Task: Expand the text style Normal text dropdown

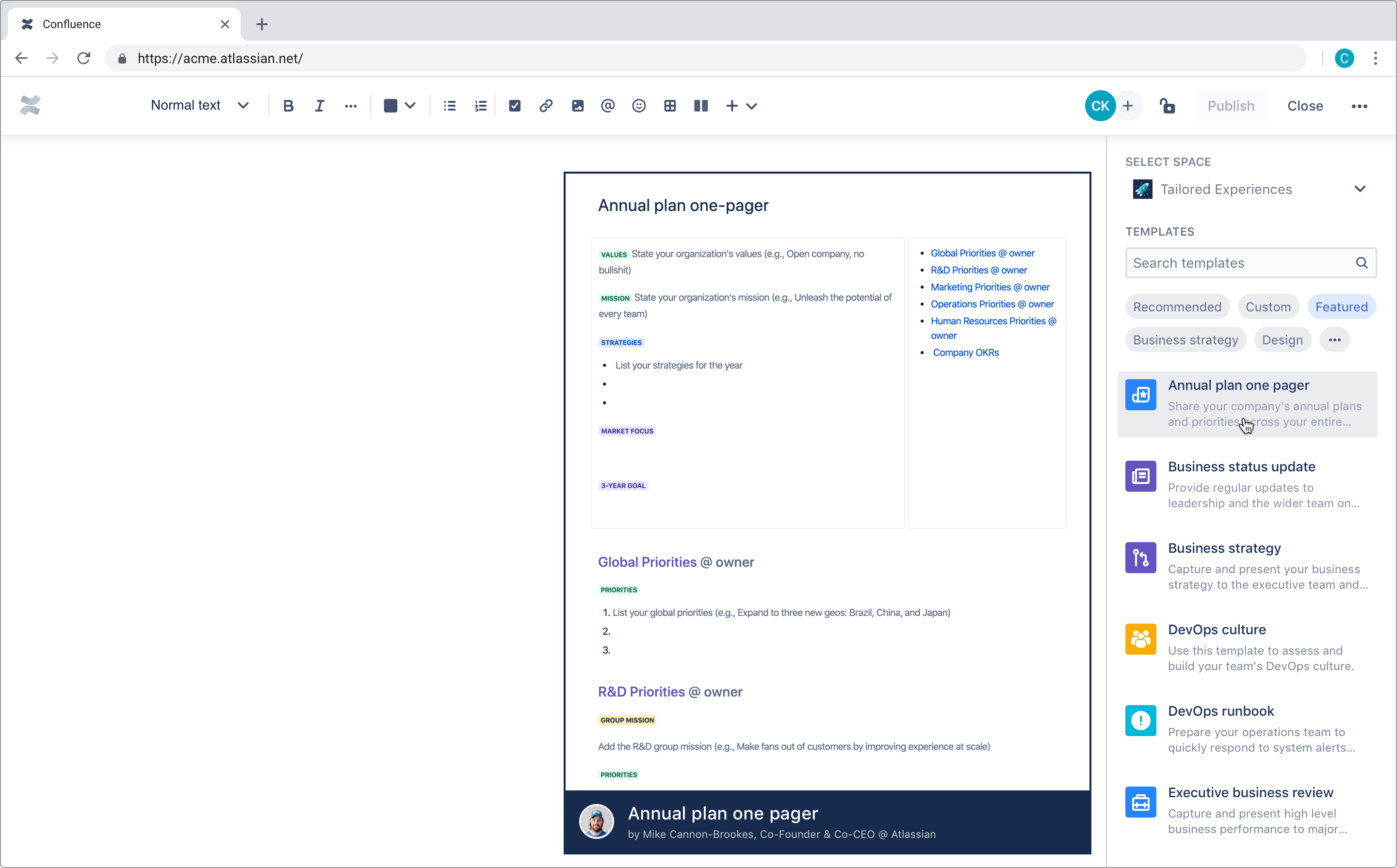Action: pos(196,106)
